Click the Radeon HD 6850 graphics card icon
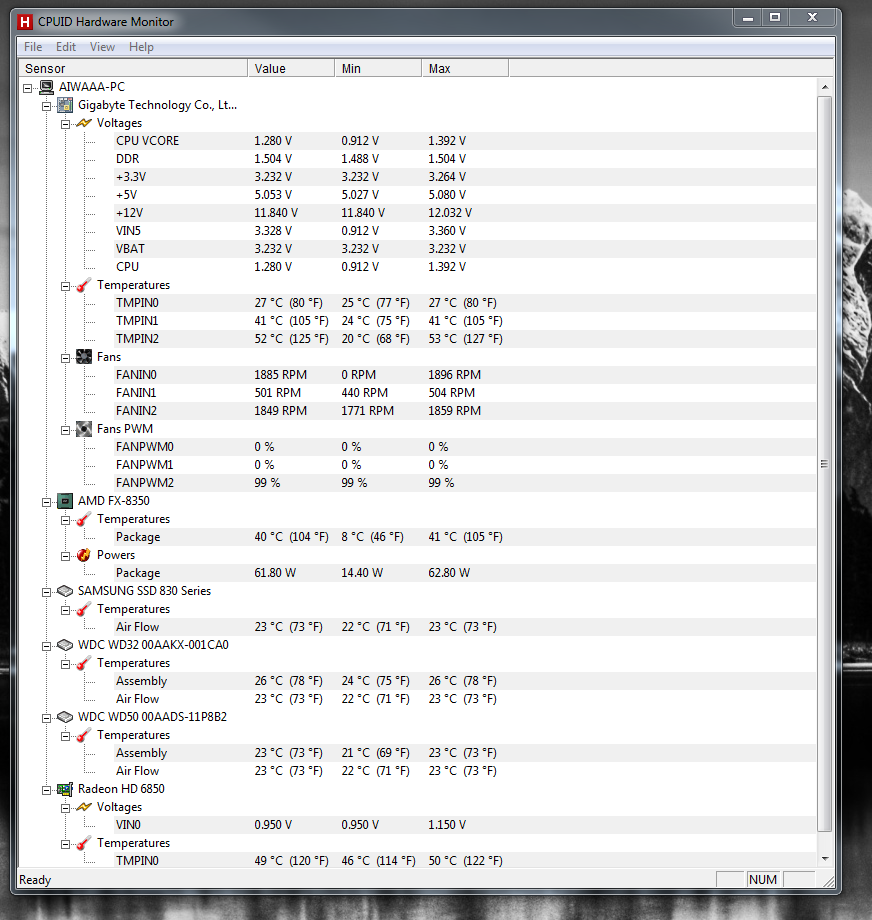Screen dimensions: 872x920 point(65,789)
